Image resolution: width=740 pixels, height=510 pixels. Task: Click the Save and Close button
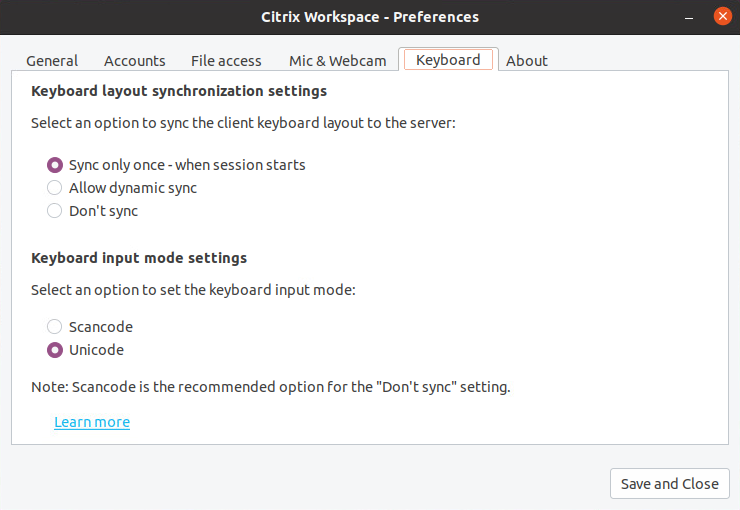coord(669,484)
